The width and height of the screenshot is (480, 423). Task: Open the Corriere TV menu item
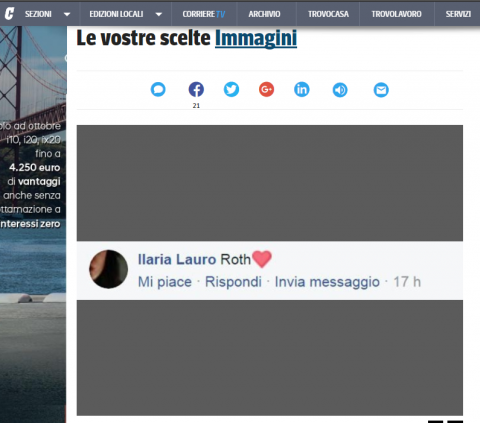tap(204, 14)
